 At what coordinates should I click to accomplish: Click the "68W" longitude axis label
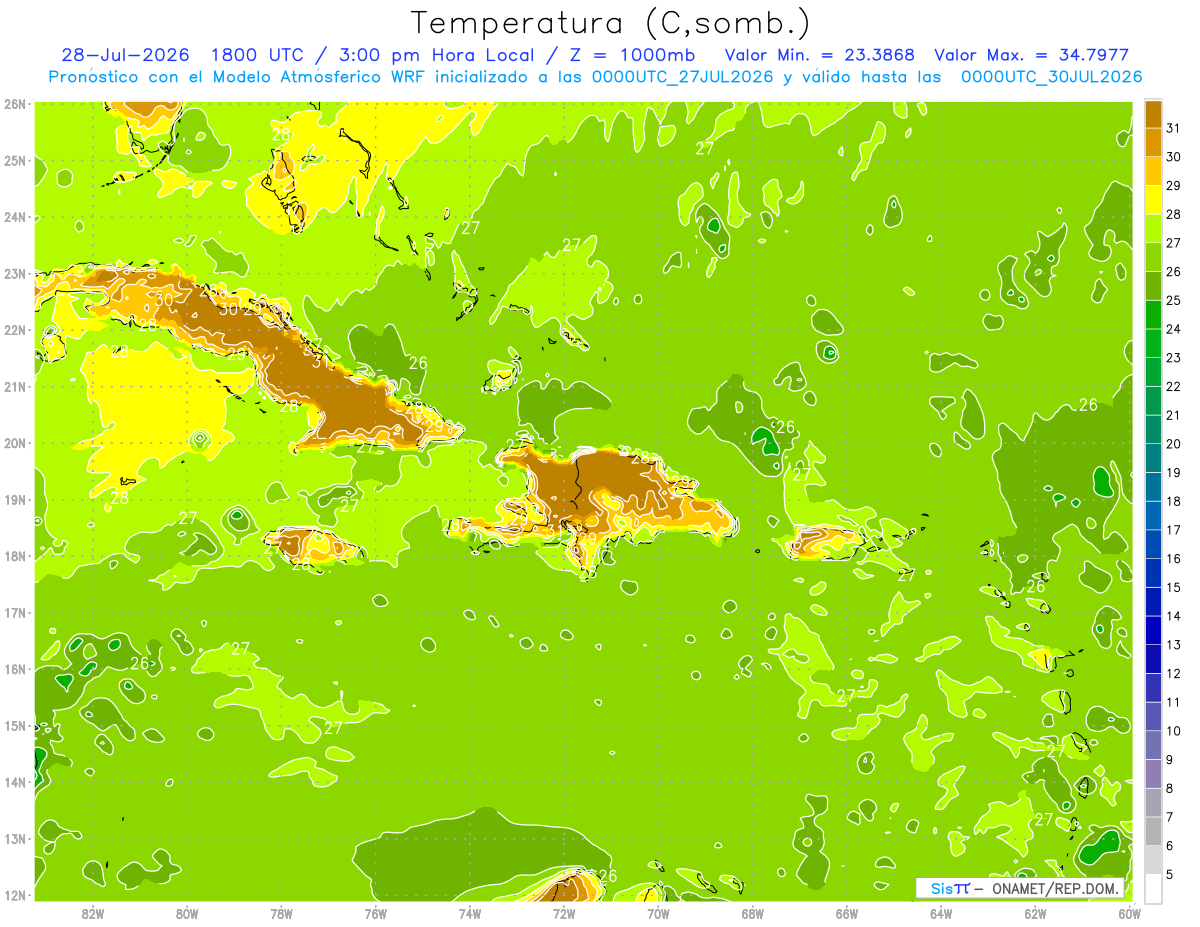pyautogui.click(x=752, y=914)
